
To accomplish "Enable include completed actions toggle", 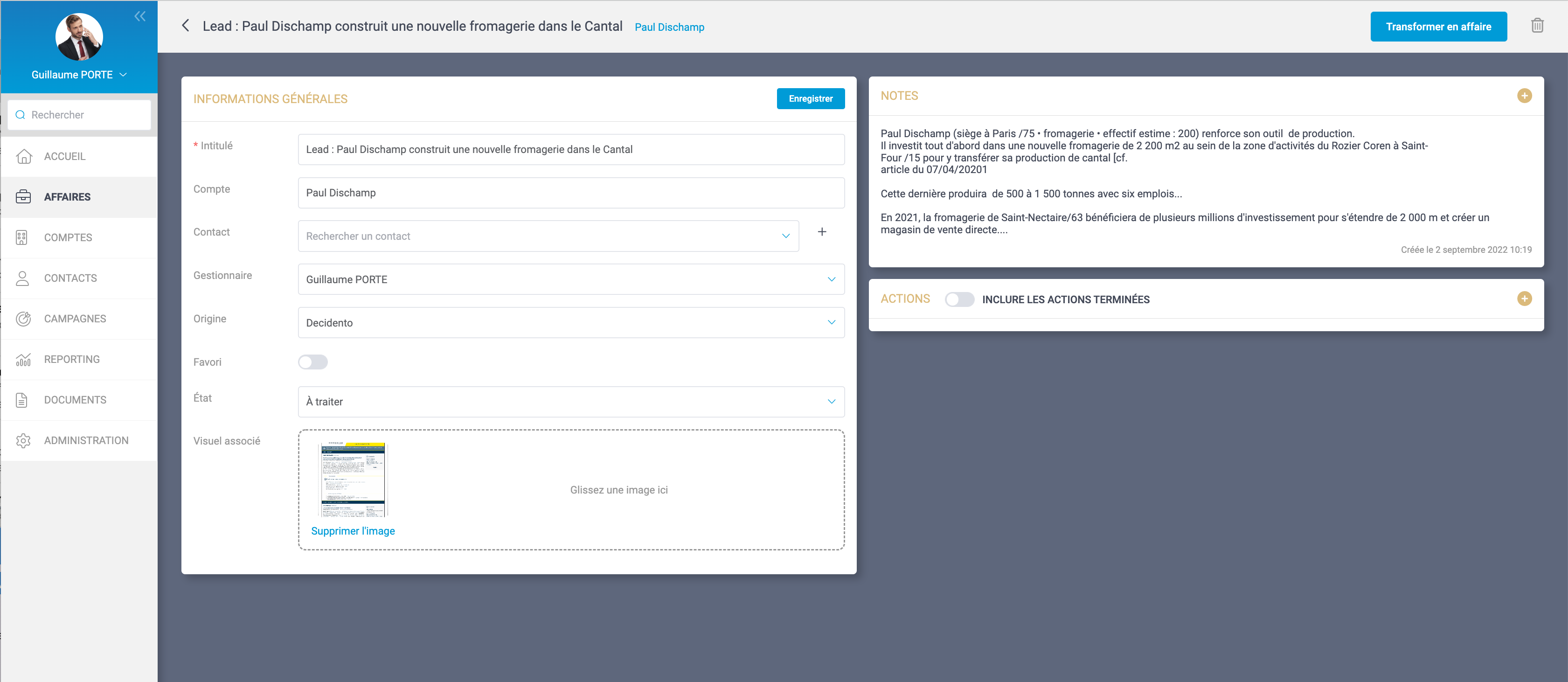I will (x=959, y=299).
